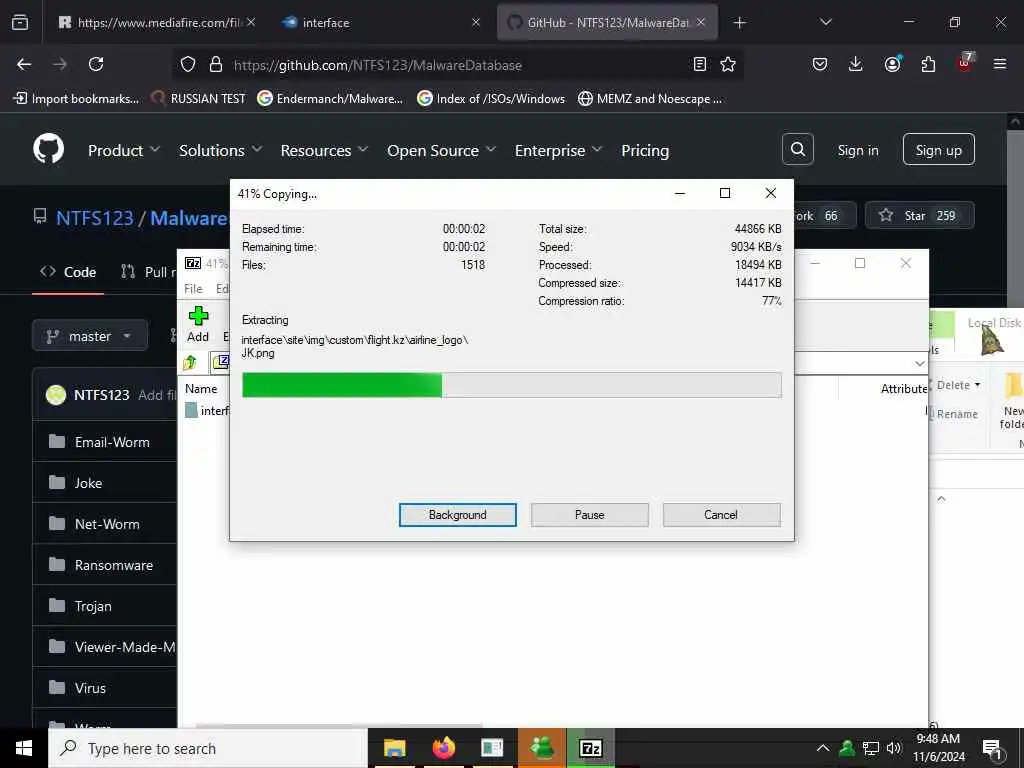Expand the Open Source dropdown
1024x768 pixels.
pyautogui.click(x=441, y=150)
